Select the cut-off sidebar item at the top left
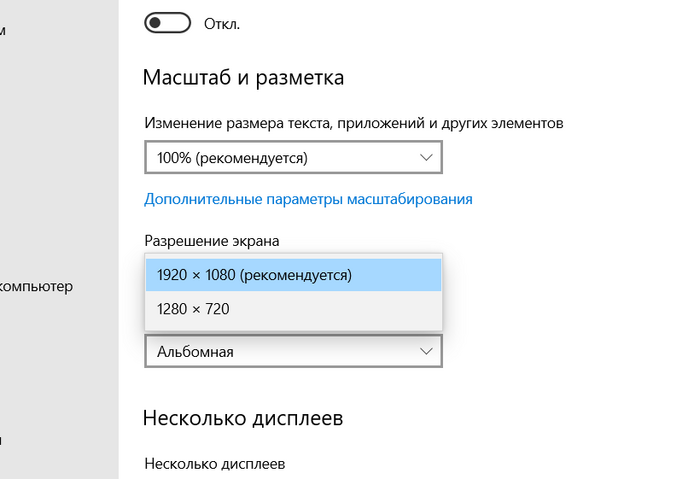700x479 pixels. [4, 30]
